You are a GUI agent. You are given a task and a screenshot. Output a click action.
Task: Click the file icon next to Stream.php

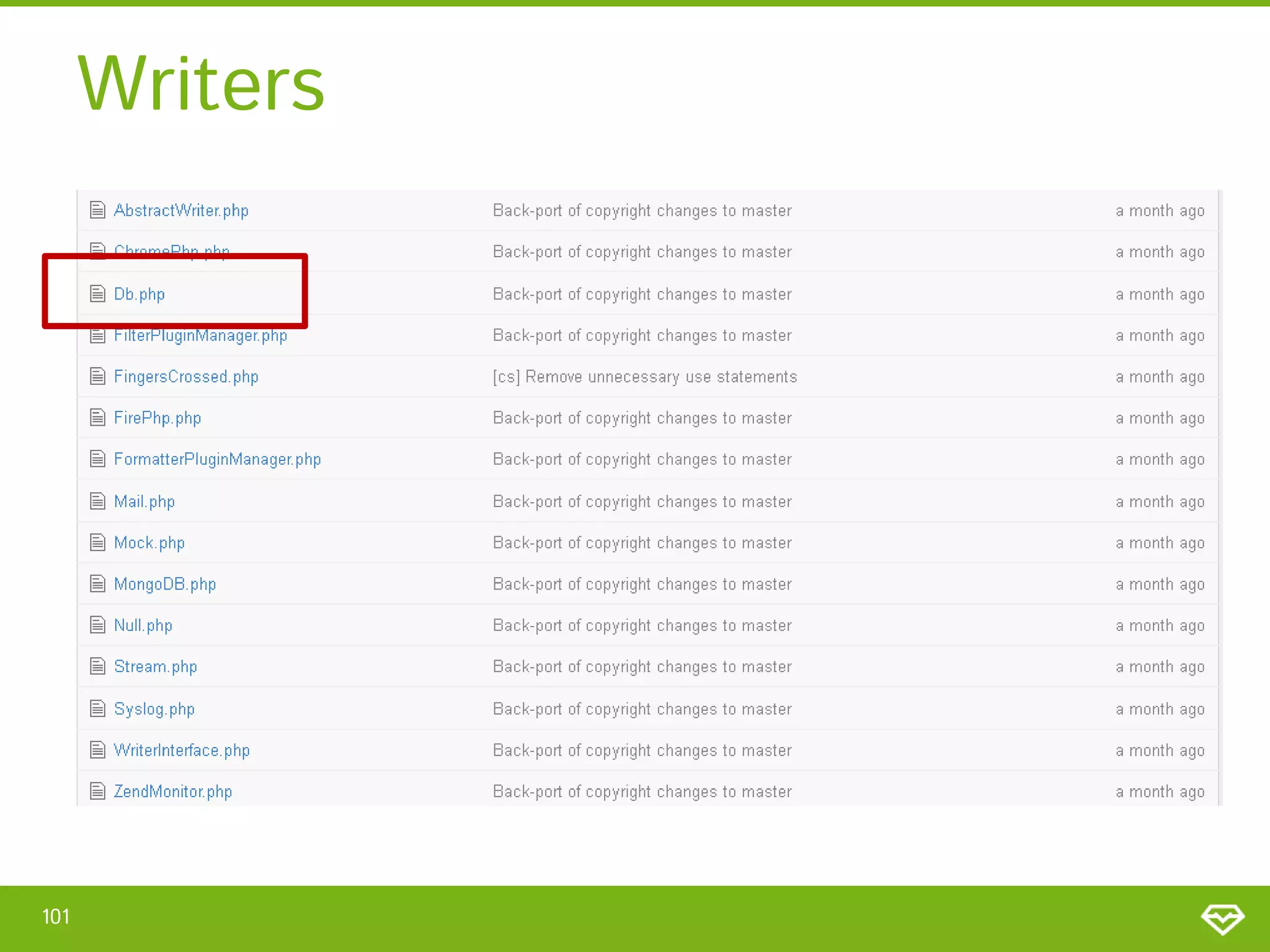(97, 666)
